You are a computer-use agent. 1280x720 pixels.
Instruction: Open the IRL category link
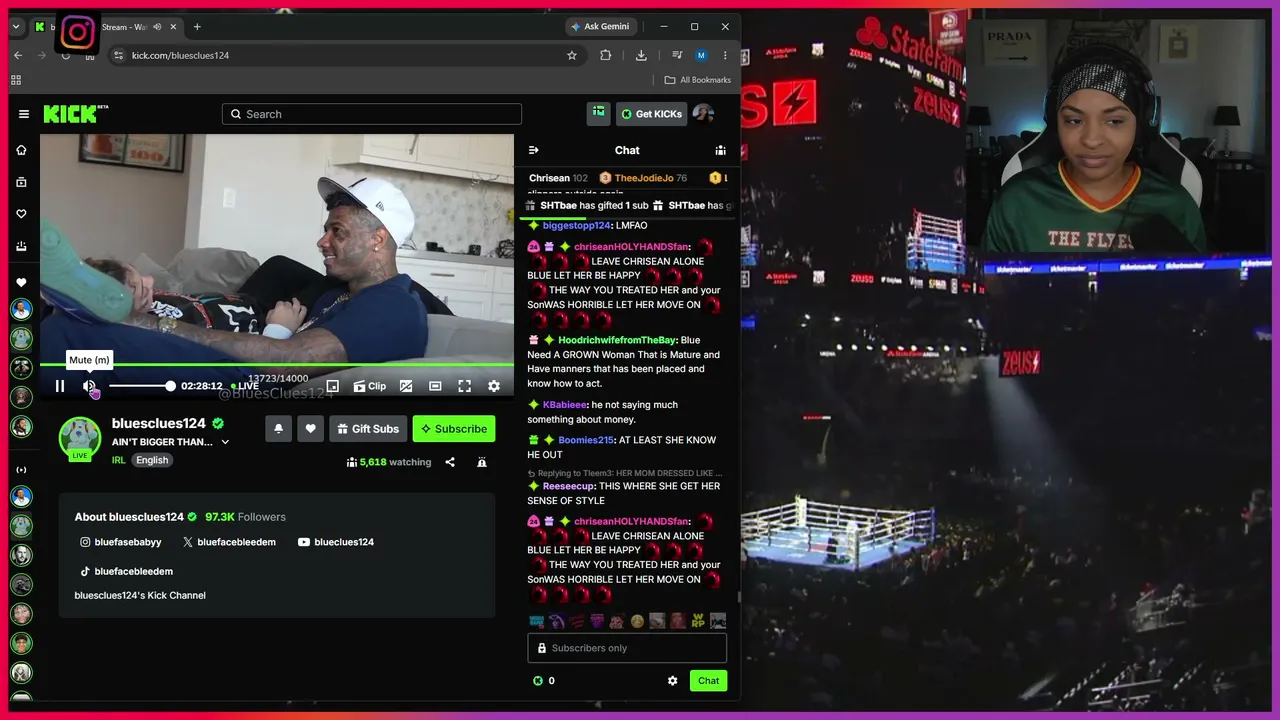click(119, 460)
